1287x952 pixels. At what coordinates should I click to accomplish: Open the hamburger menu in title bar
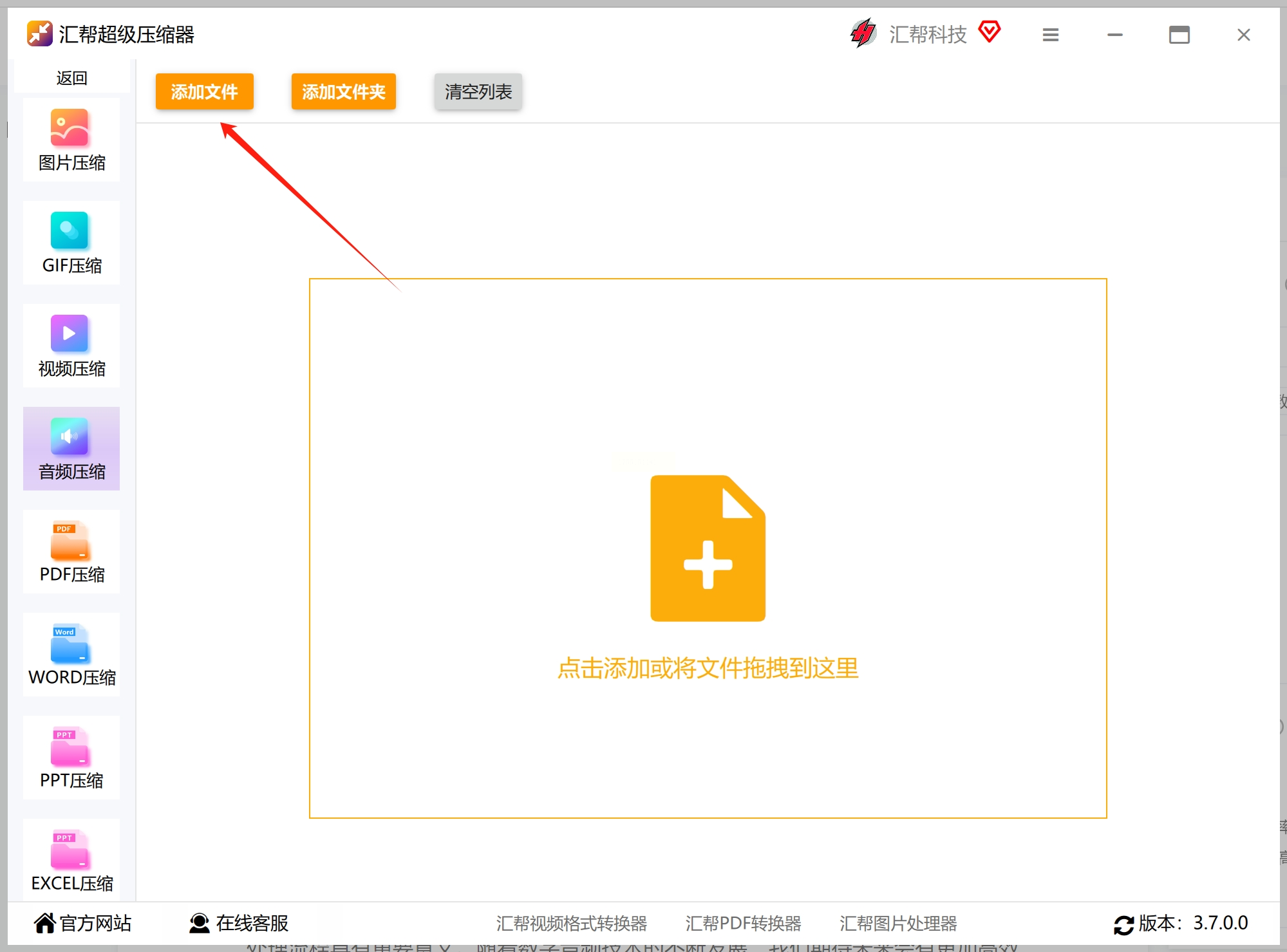(1051, 35)
